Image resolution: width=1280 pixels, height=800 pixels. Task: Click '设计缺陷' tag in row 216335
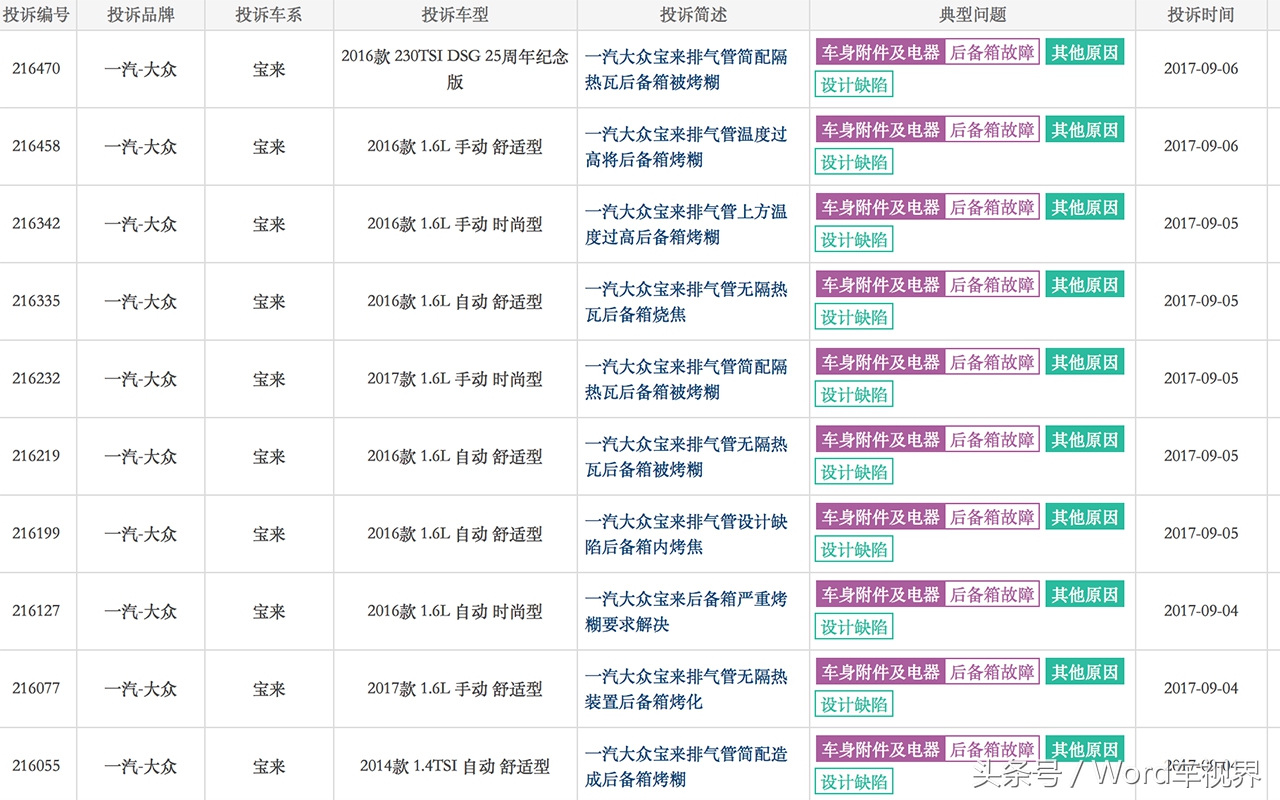tap(854, 317)
